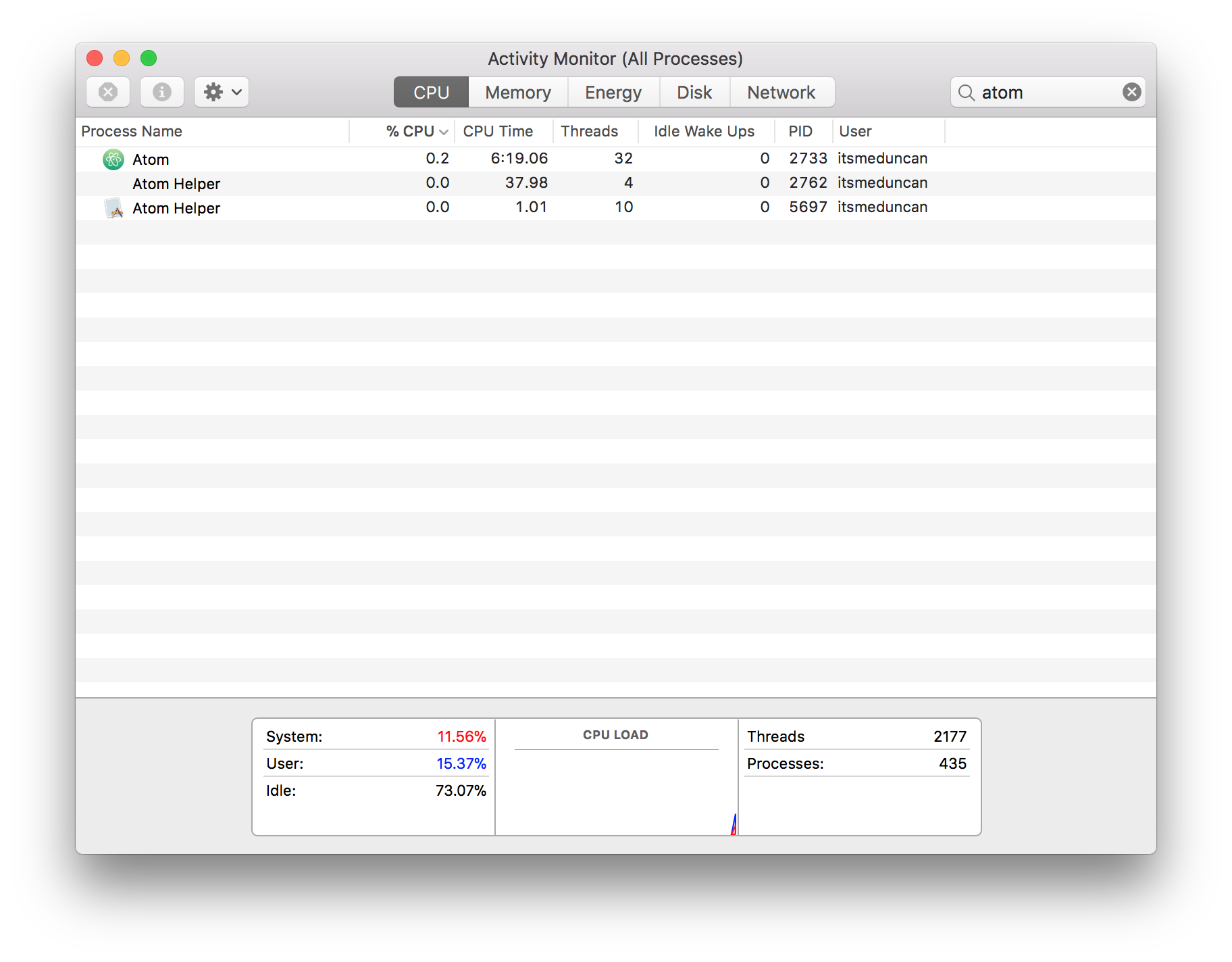Click the PID value 5697
This screenshot has width=1232, height=962.
(808, 207)
